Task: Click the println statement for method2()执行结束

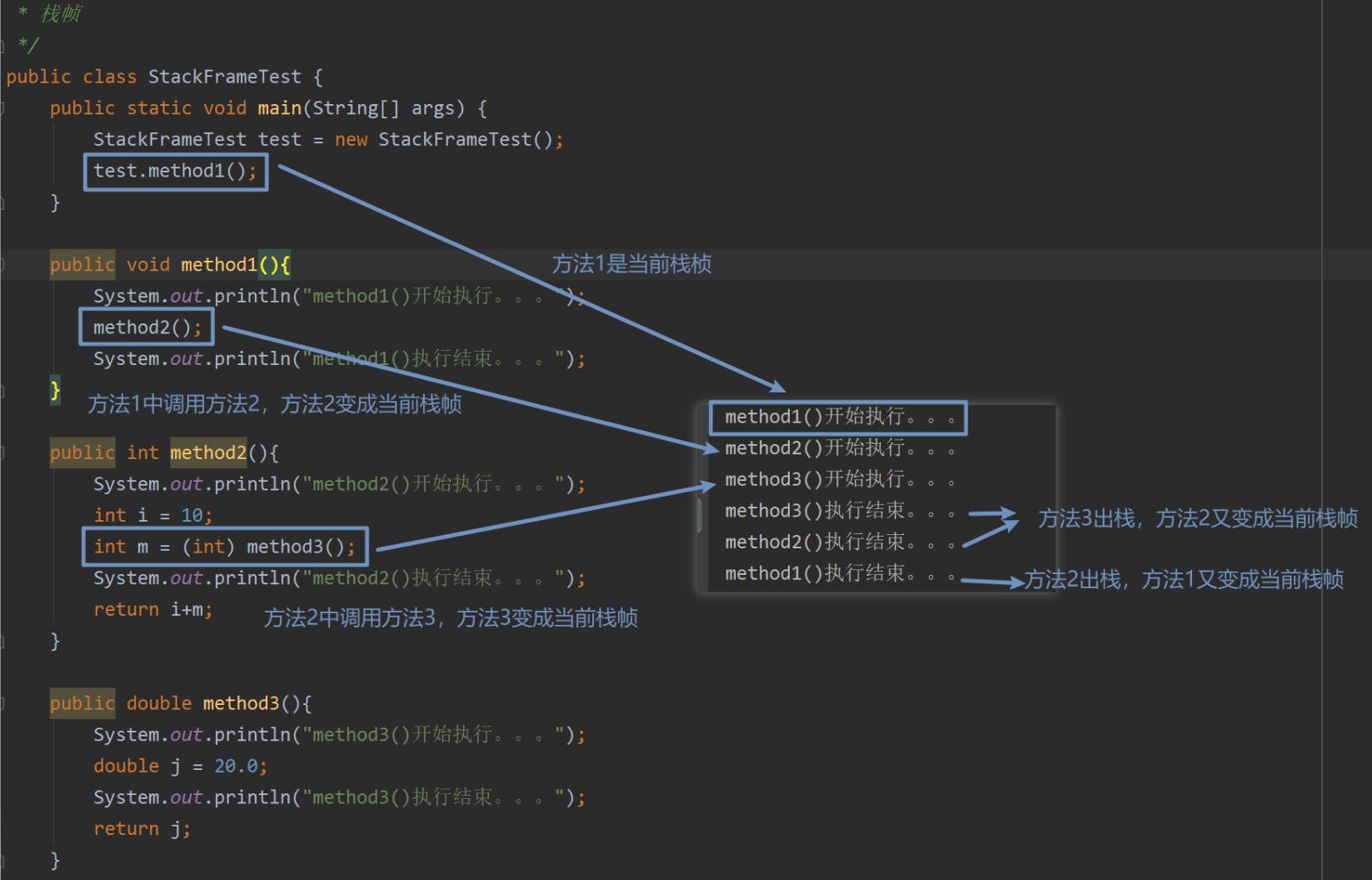Action: pyautogui.click(x=339, y=578)
